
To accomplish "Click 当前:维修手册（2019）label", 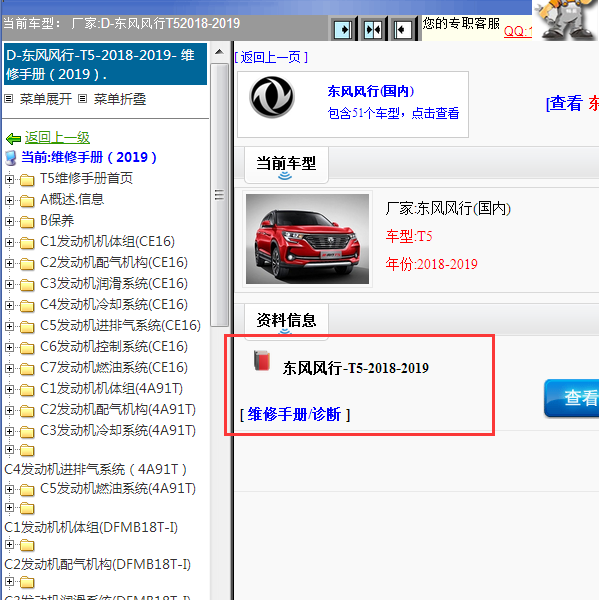I will tap(89, 157).
